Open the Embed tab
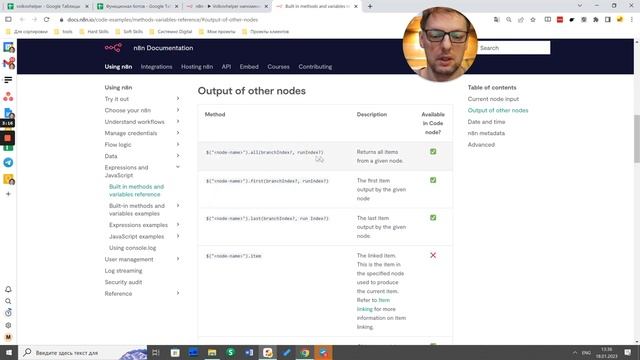 [249, 67]
